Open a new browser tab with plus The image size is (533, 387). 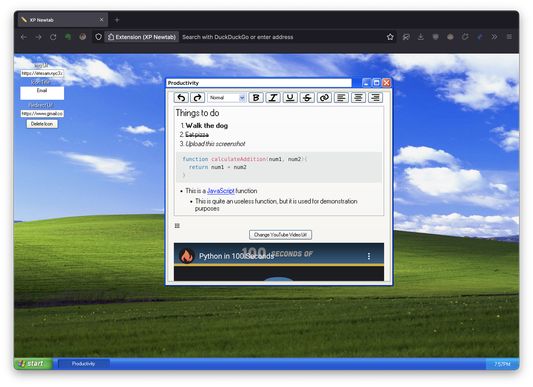117,20
